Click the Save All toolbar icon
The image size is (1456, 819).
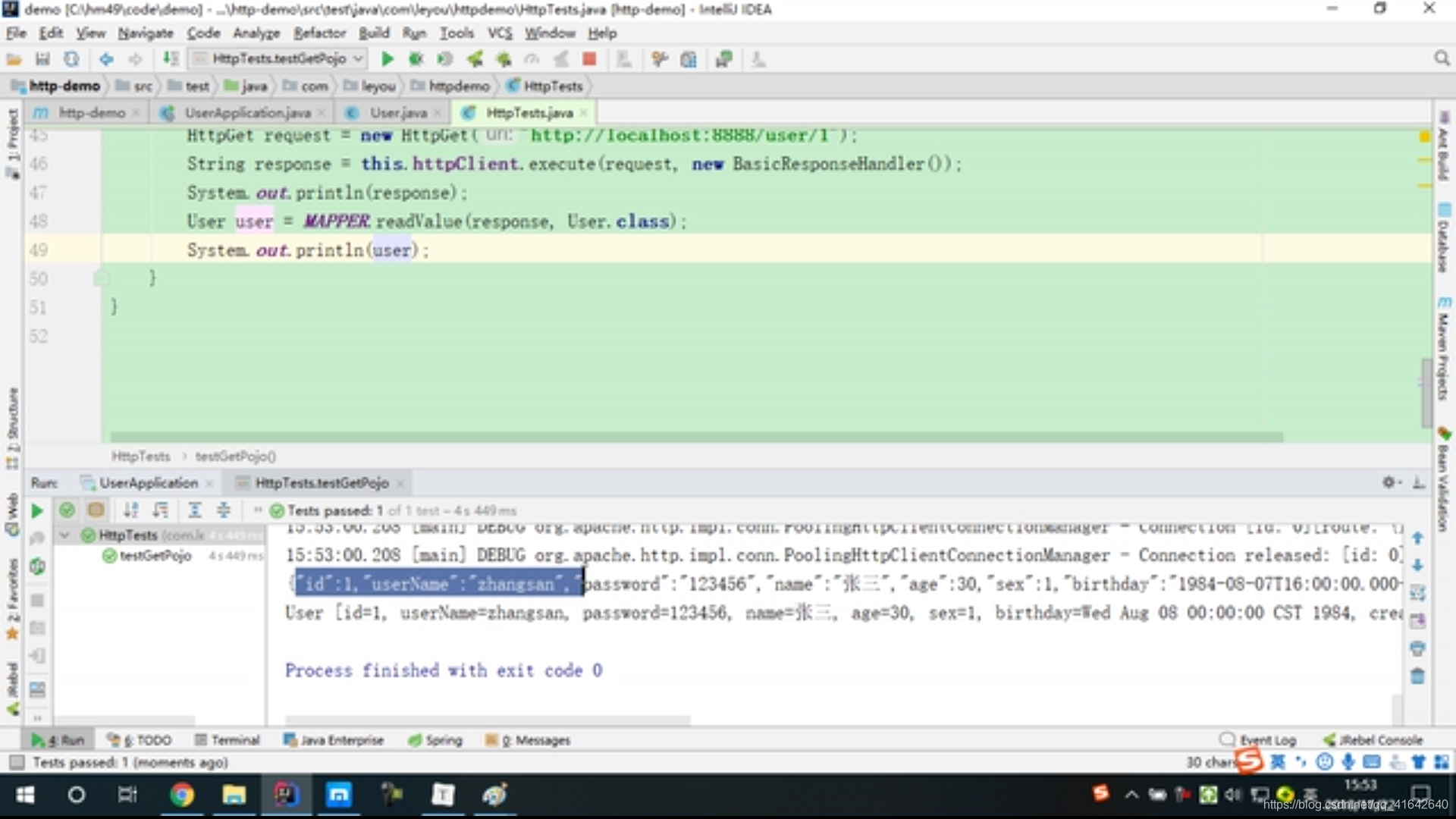[42, 59]
